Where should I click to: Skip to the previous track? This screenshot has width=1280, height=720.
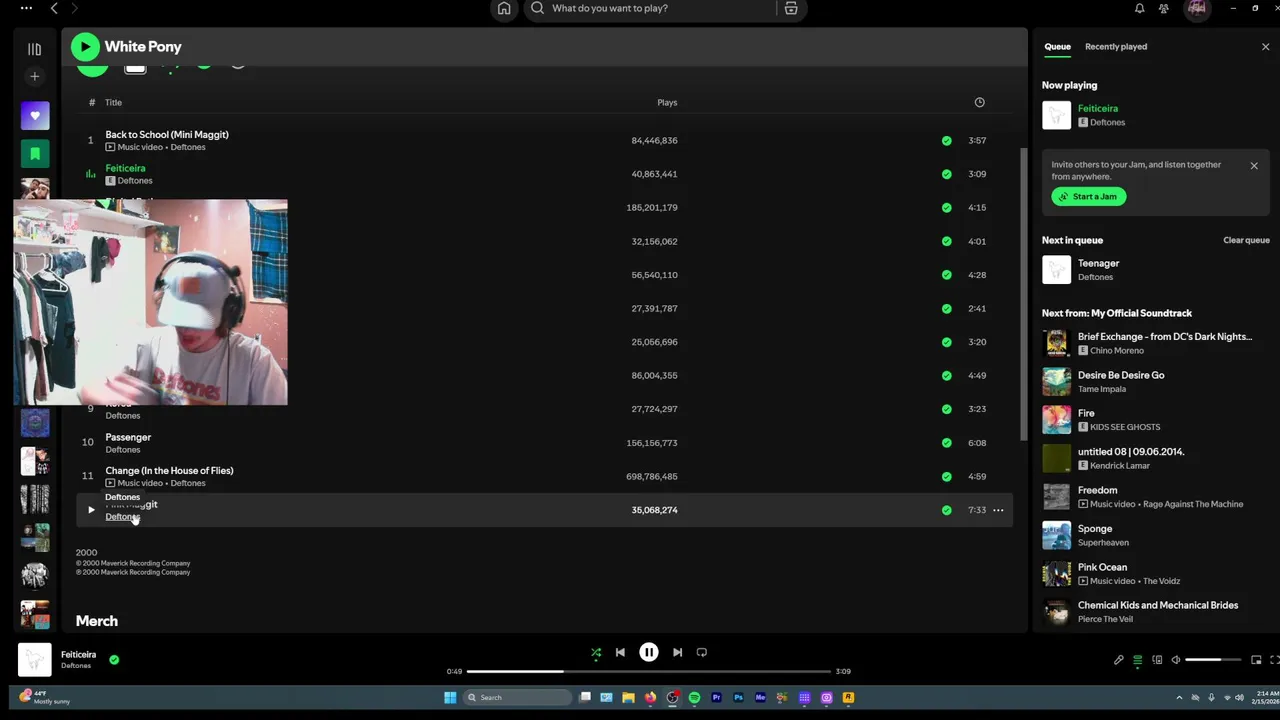[x=620, y=652]
